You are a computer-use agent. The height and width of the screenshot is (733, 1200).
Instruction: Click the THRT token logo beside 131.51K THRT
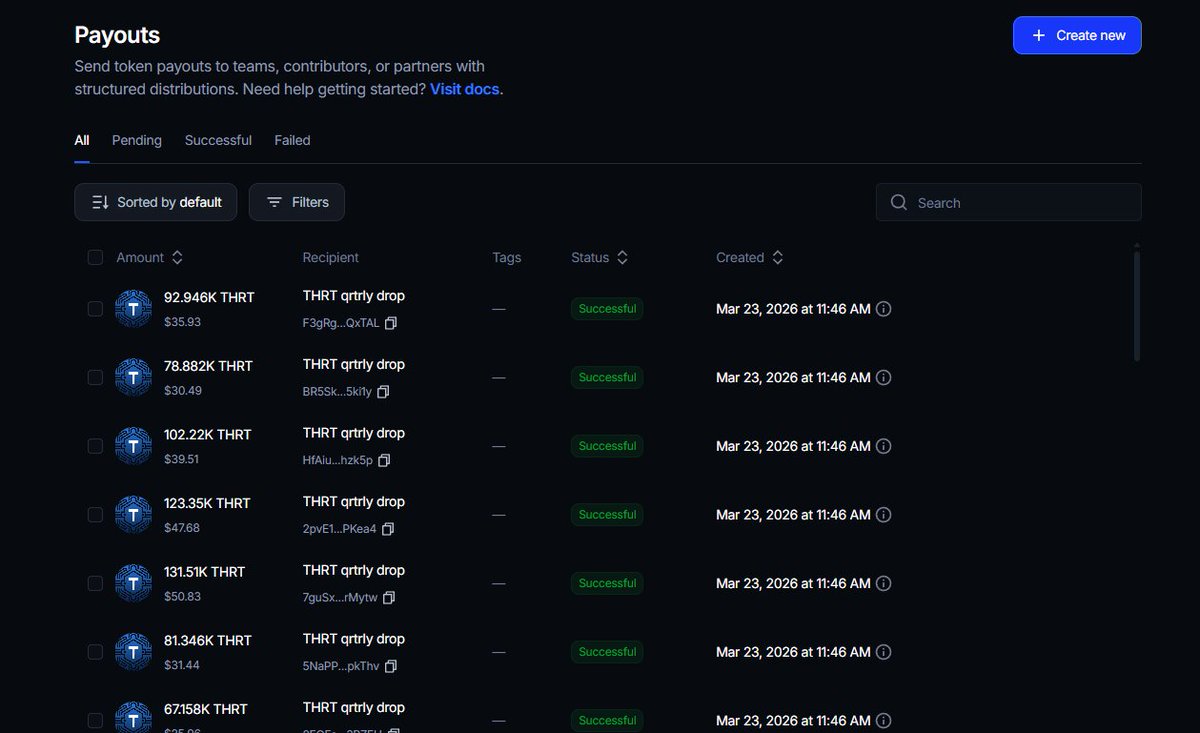pyautogui.click(x=133, y=583)
